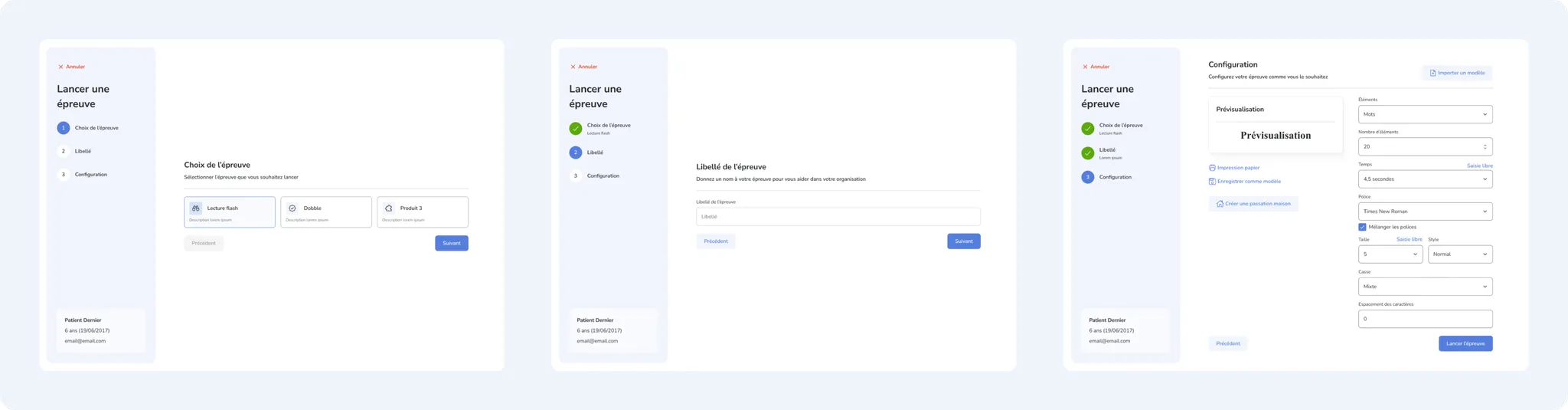Click Annuler on the Libellé de l'épreuve screen
The width and height of the screenshot is (1568, 410).
click(x=584, y=67)
